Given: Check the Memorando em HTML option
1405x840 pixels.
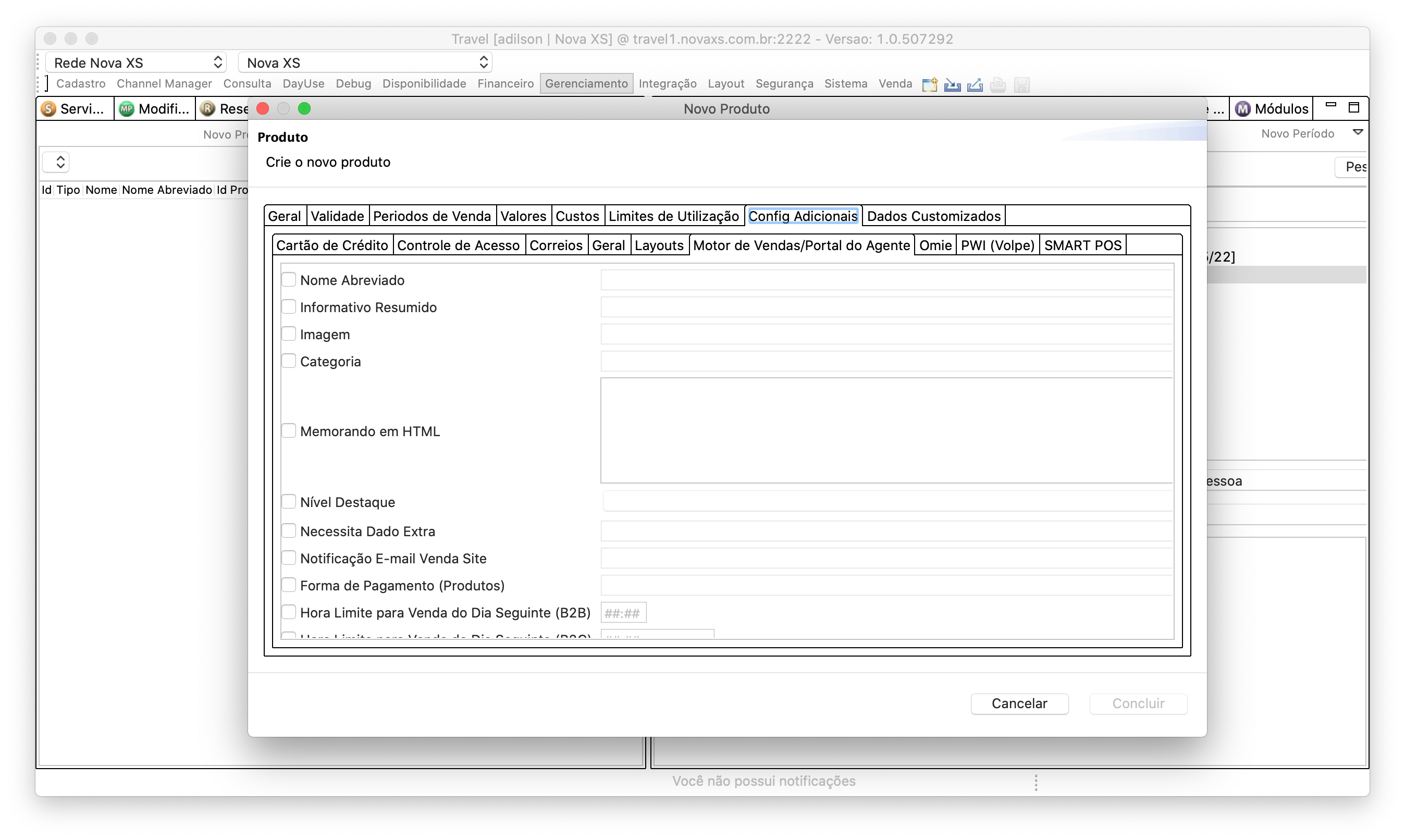Looking at the screenshot, I should click(x=289, y=431).
